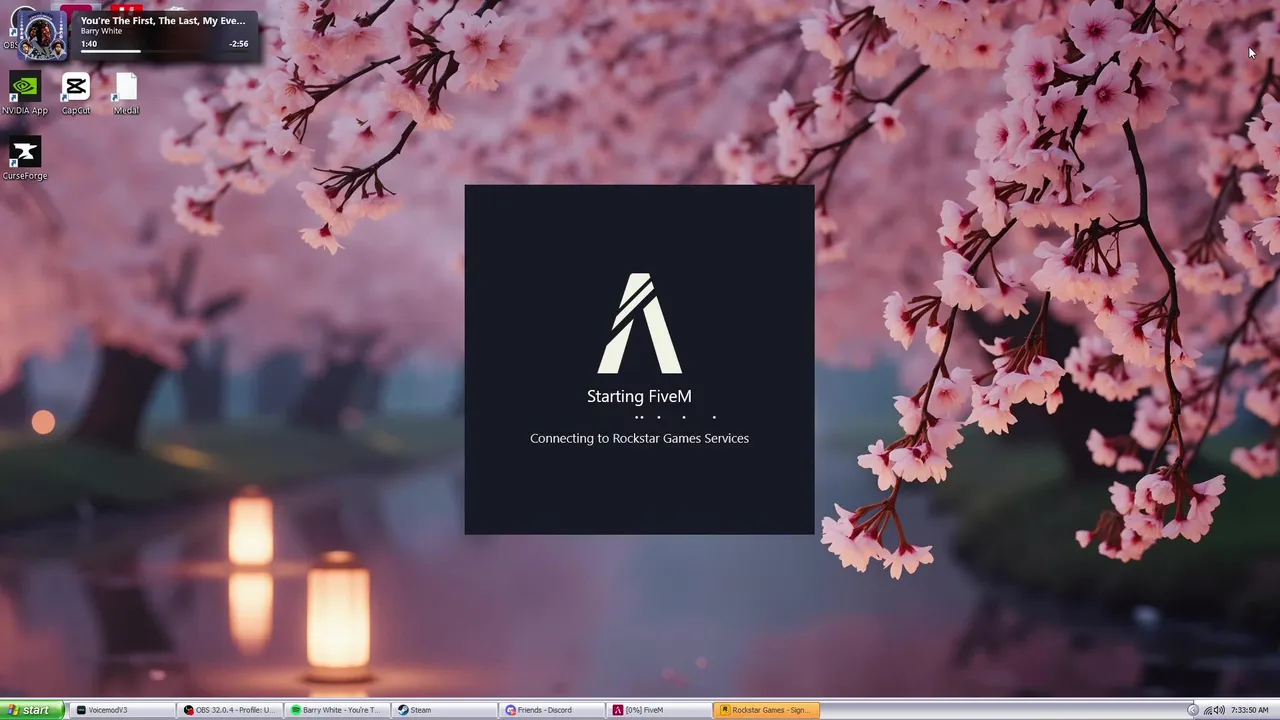Expand the hidden system tray icons
Screen dimensions: 1280x720
[1192, 710]
